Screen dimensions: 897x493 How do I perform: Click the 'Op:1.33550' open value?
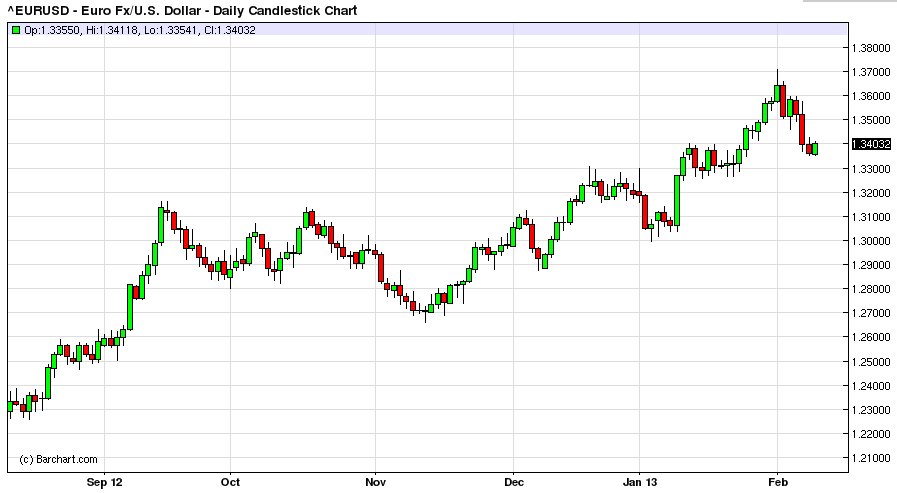coord(52,30)
